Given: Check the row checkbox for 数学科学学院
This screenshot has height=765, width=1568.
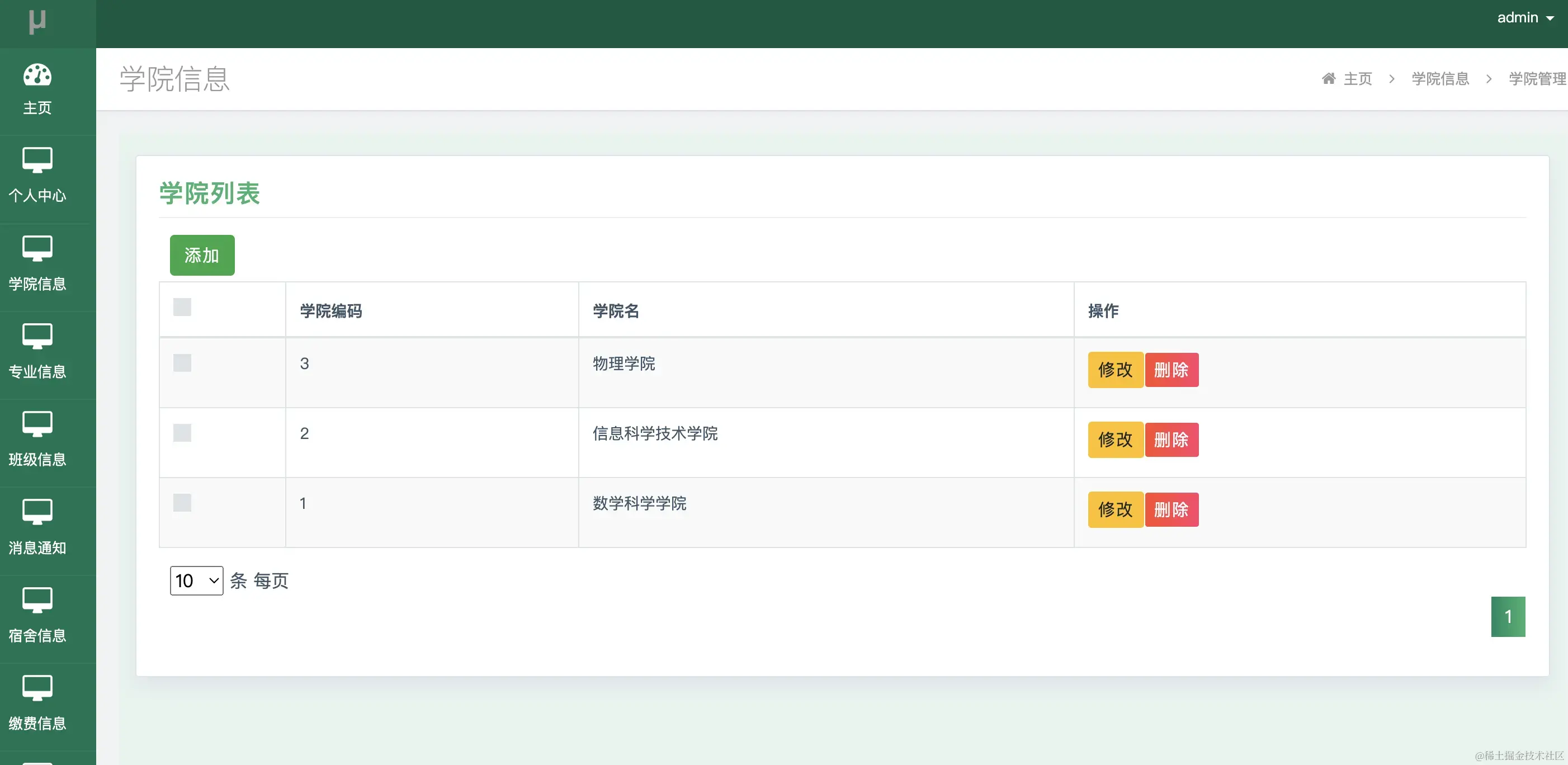Looking at the screenshot, I should point(182,503).
